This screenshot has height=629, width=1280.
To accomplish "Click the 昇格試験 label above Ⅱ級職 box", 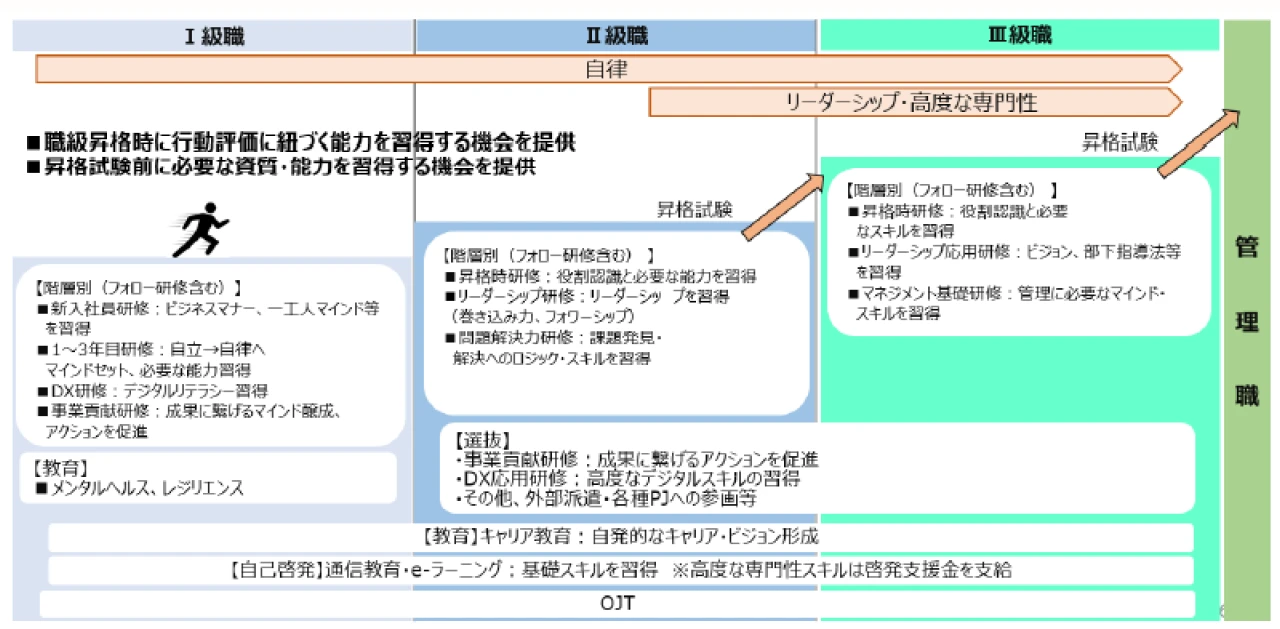I will (x=695, y=209).
